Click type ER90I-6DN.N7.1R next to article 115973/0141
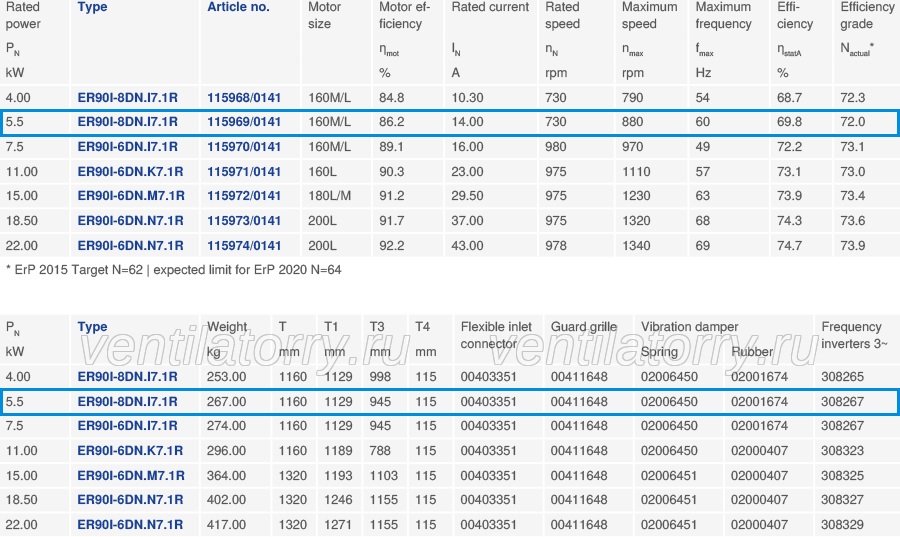 click(130, 221)
